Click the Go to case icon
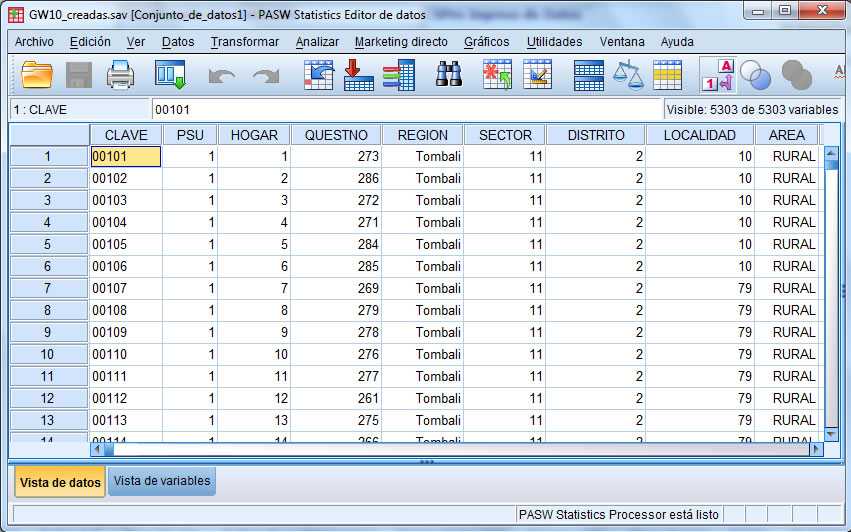This screenshot has width=851, height=532. point(318,75)
